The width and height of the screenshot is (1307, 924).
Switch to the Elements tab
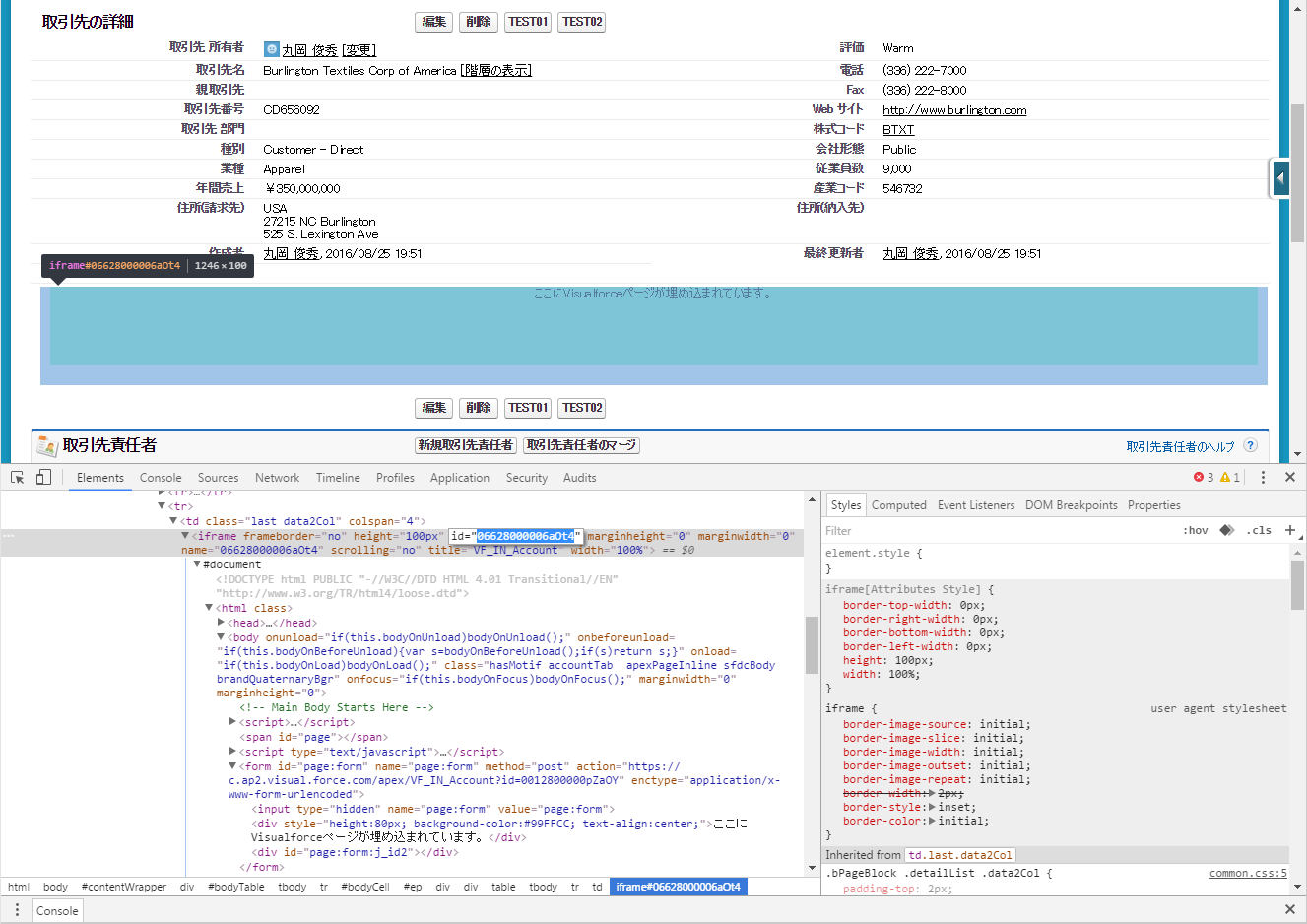tap(100, 478)
